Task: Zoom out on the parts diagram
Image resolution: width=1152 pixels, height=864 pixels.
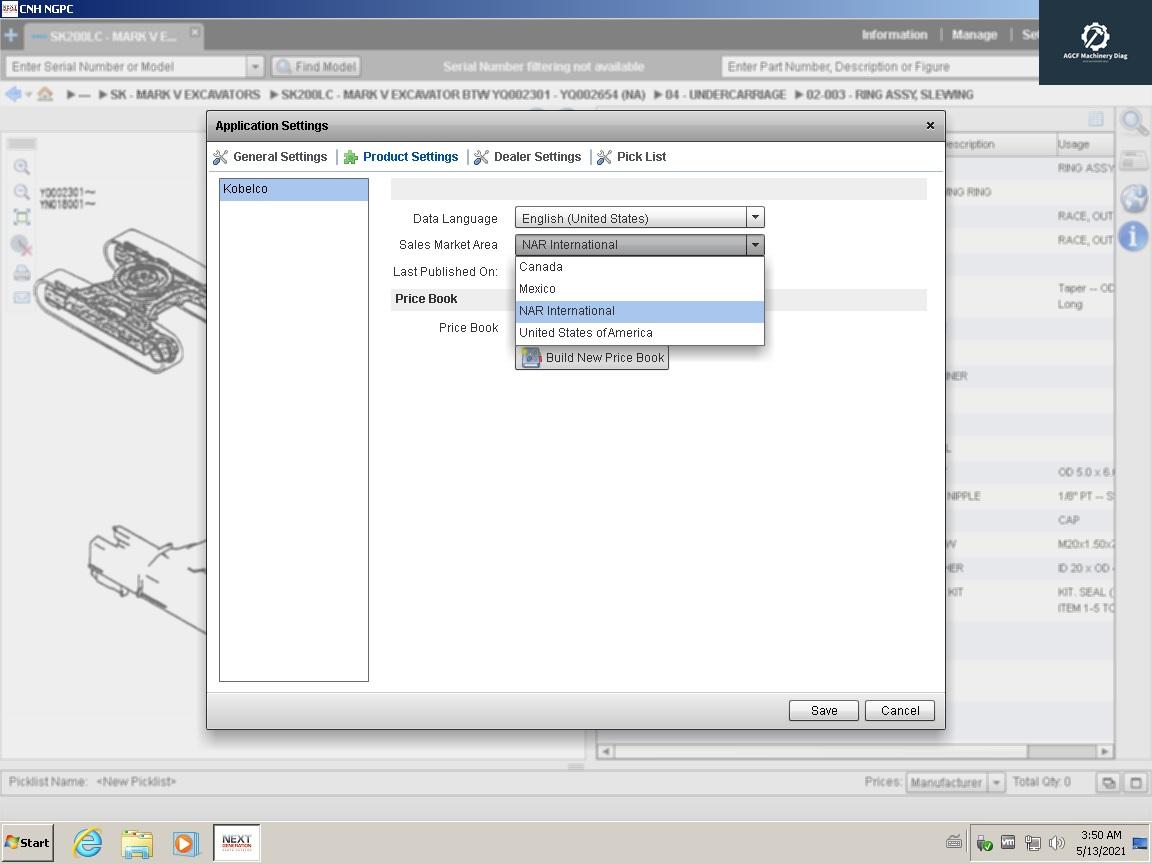Action: click(x=22, y=192)
